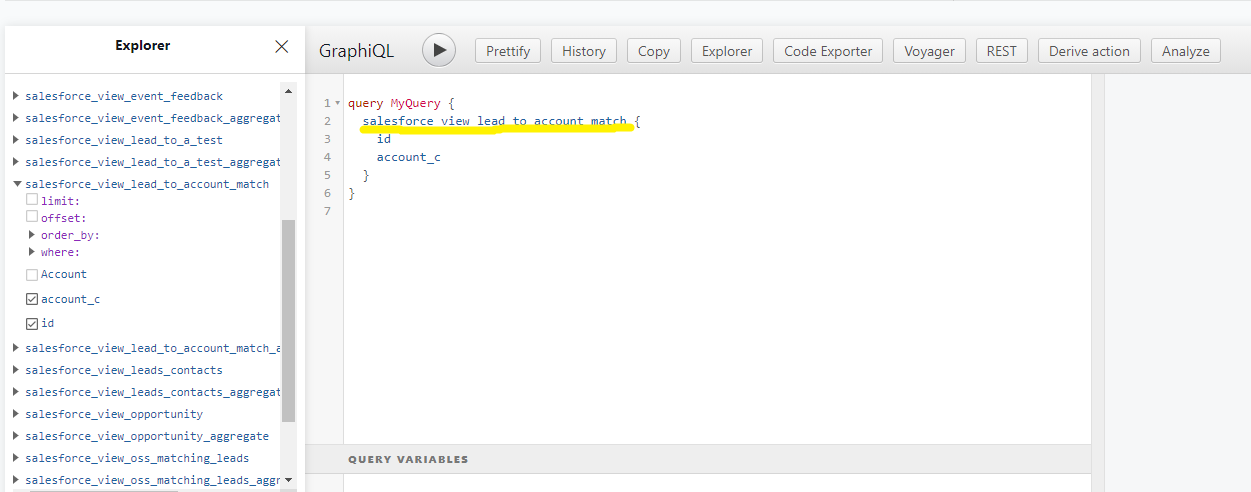Click the REST button
The image size is (1251, 492).
(1002, 51)
